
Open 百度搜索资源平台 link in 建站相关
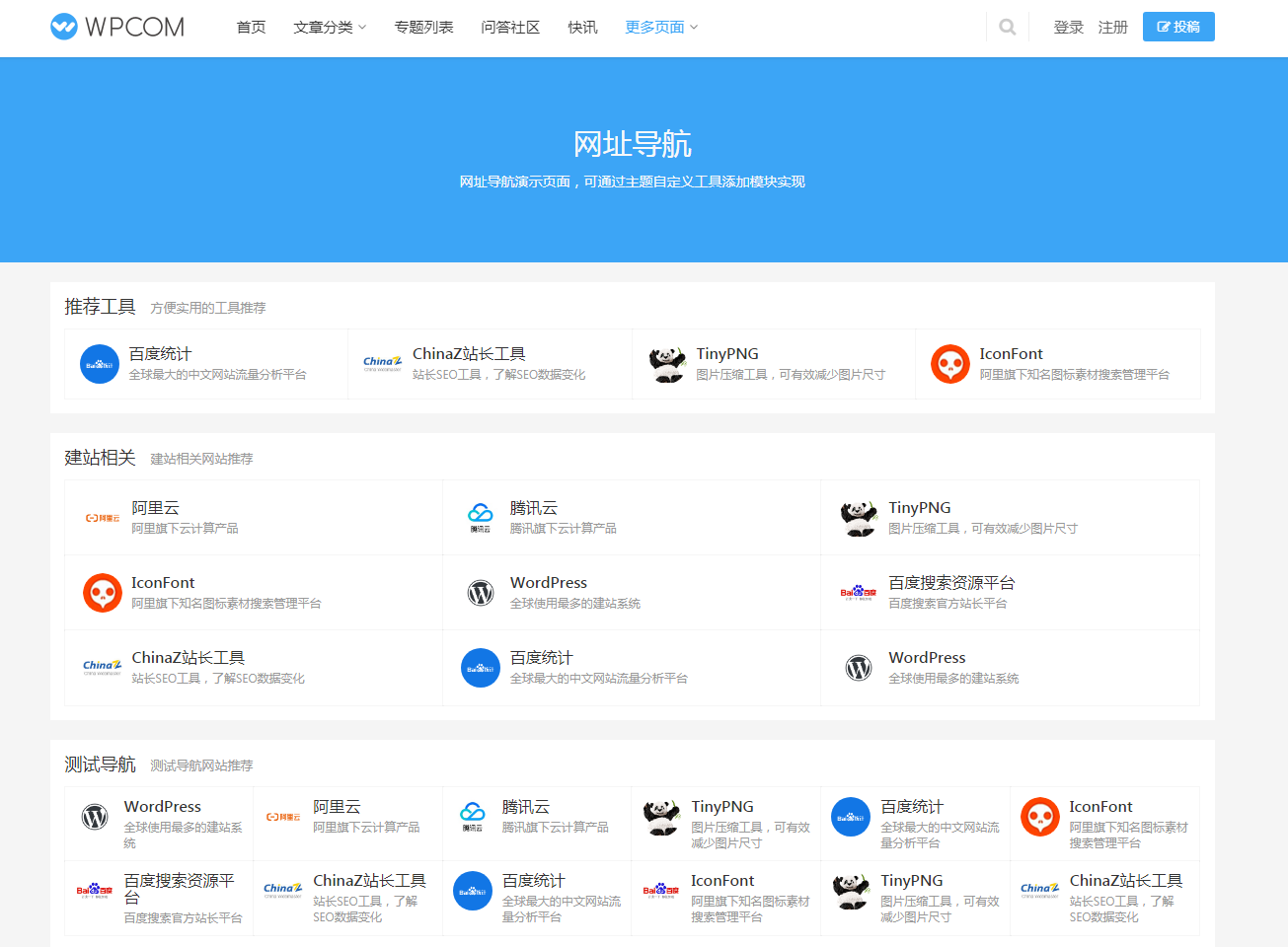pyautogui.click(x=951, y=583)
